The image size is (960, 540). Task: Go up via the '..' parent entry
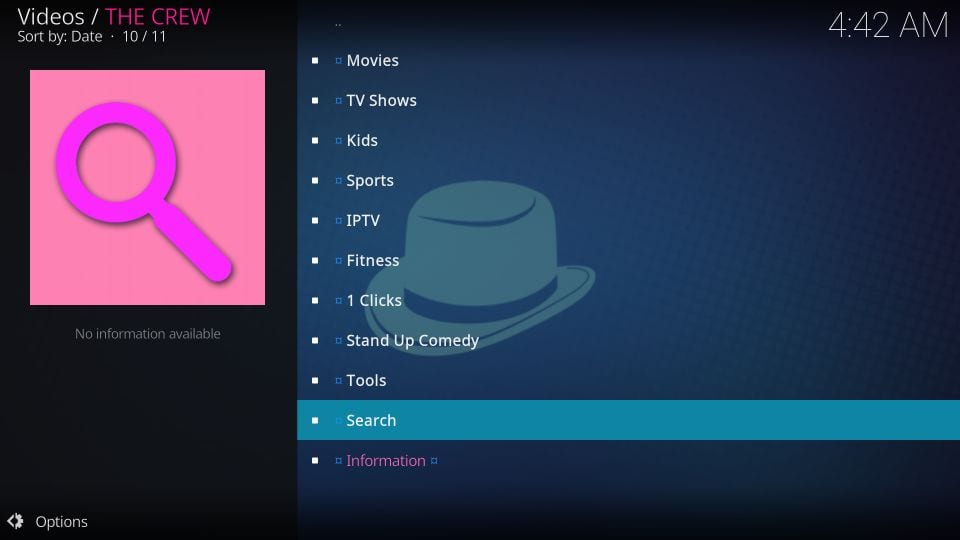pyautogui.click(x=628, y=24)
